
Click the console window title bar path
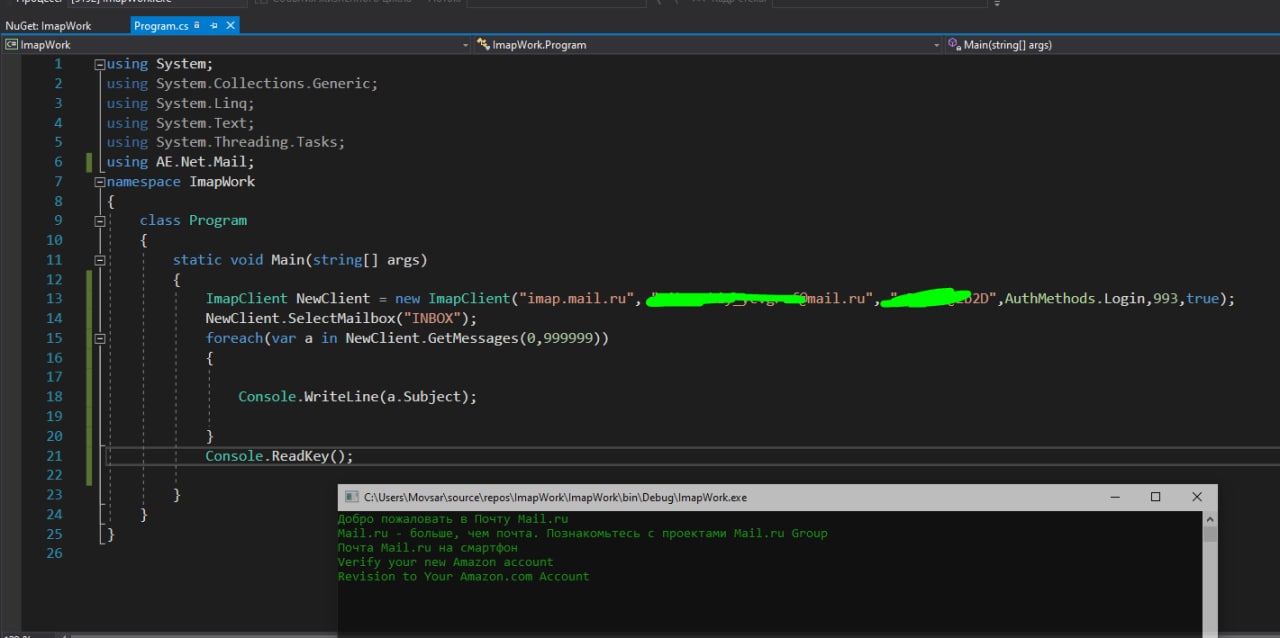555,497
